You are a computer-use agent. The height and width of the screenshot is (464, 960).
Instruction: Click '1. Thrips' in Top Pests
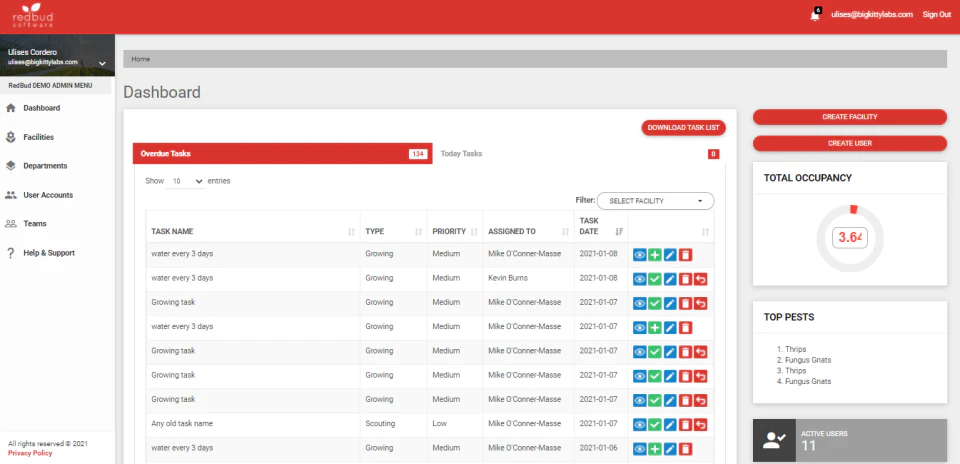click(792, 350)
